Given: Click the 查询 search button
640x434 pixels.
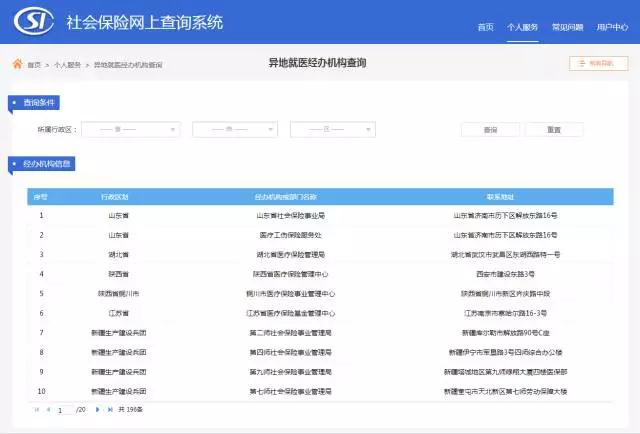Looking at the screenshot, I should click(x=490, y=129).
